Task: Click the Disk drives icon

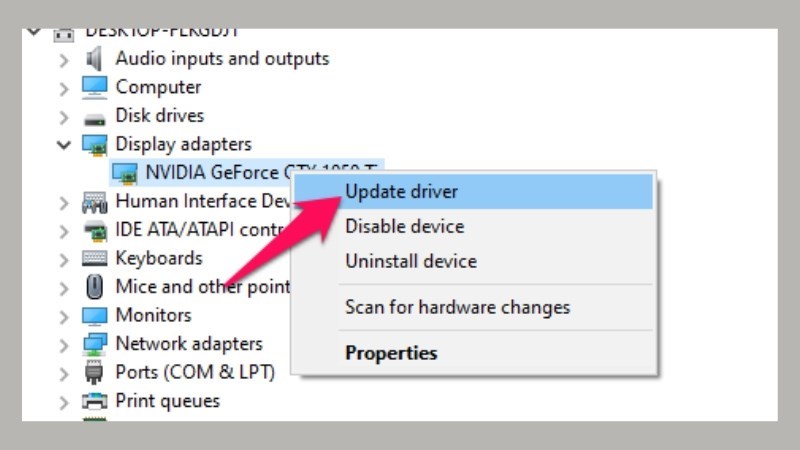Action: point(94,116)
